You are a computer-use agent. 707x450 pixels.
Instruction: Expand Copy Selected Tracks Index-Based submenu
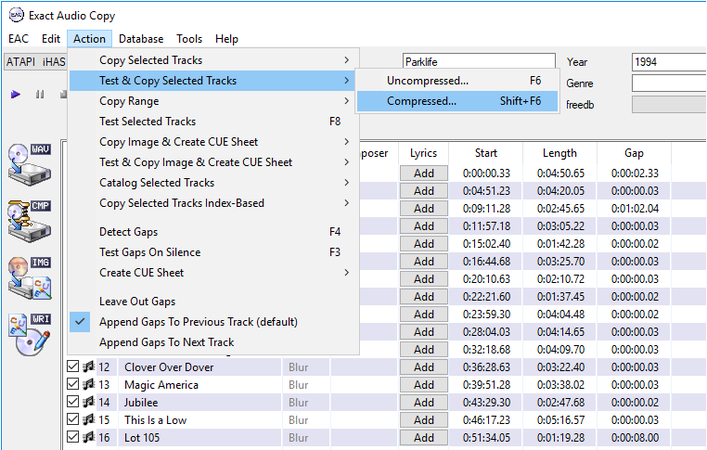click(x=214, y=203)
